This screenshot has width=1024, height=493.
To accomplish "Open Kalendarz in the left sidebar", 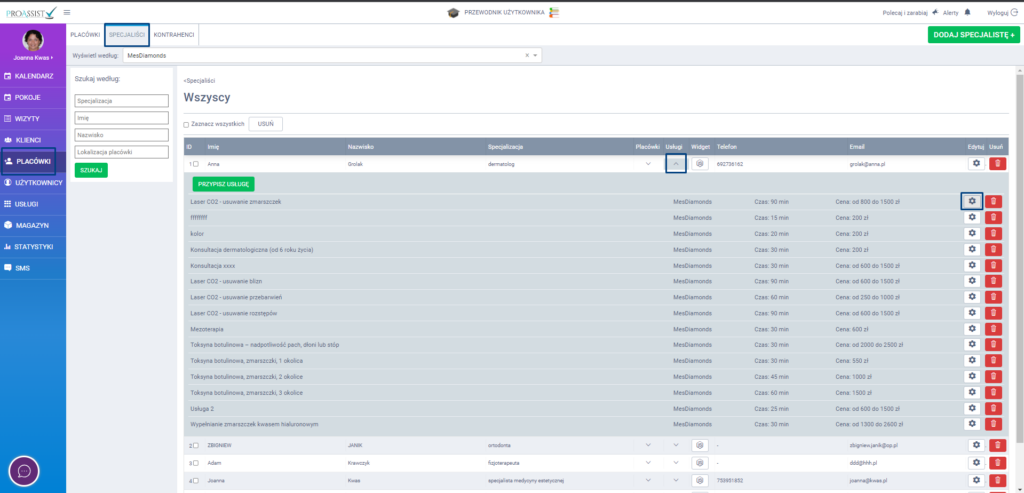I will click(x=34, y=76).
